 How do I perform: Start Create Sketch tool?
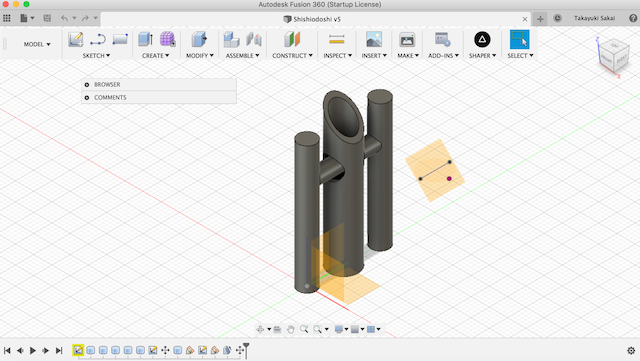point(76,40)
